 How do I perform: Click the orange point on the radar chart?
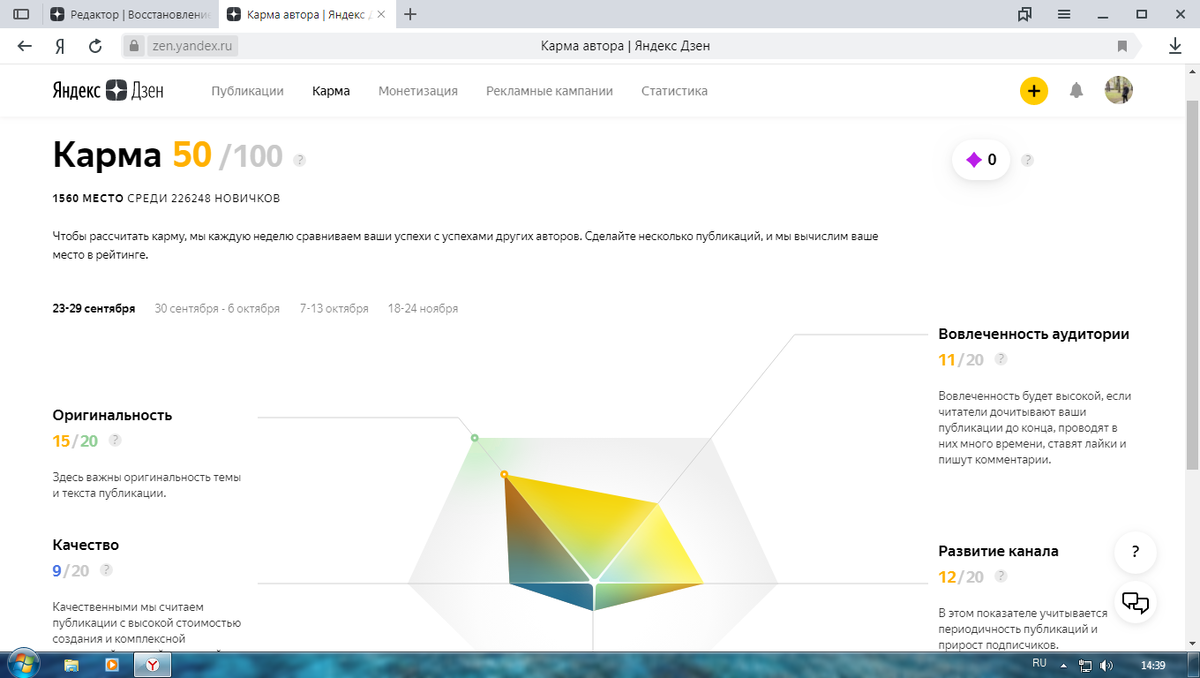504,474
